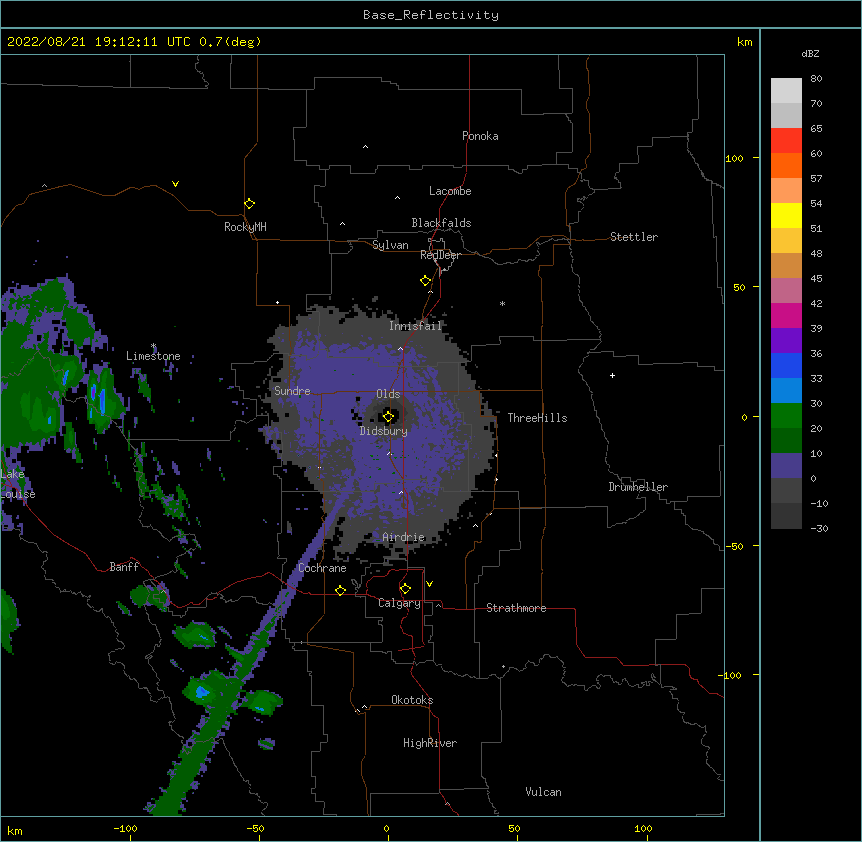Click the Didsbury city label
The height and width of the screenshot is (842, 862).
pyautogui.click(x=384, y=431)
